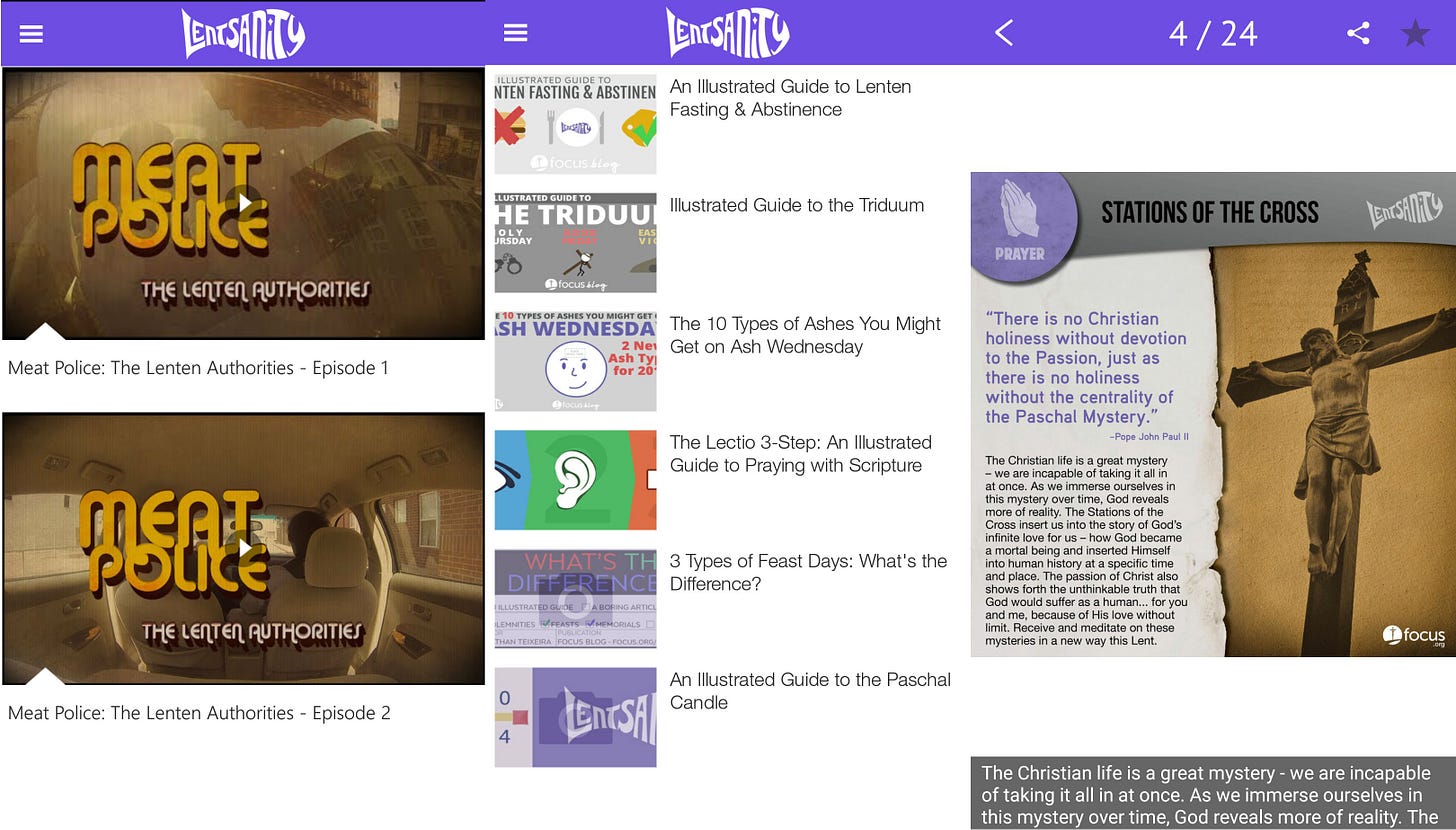
Task: Click the 4 / 24 page counter
Action: point(1213,34)
